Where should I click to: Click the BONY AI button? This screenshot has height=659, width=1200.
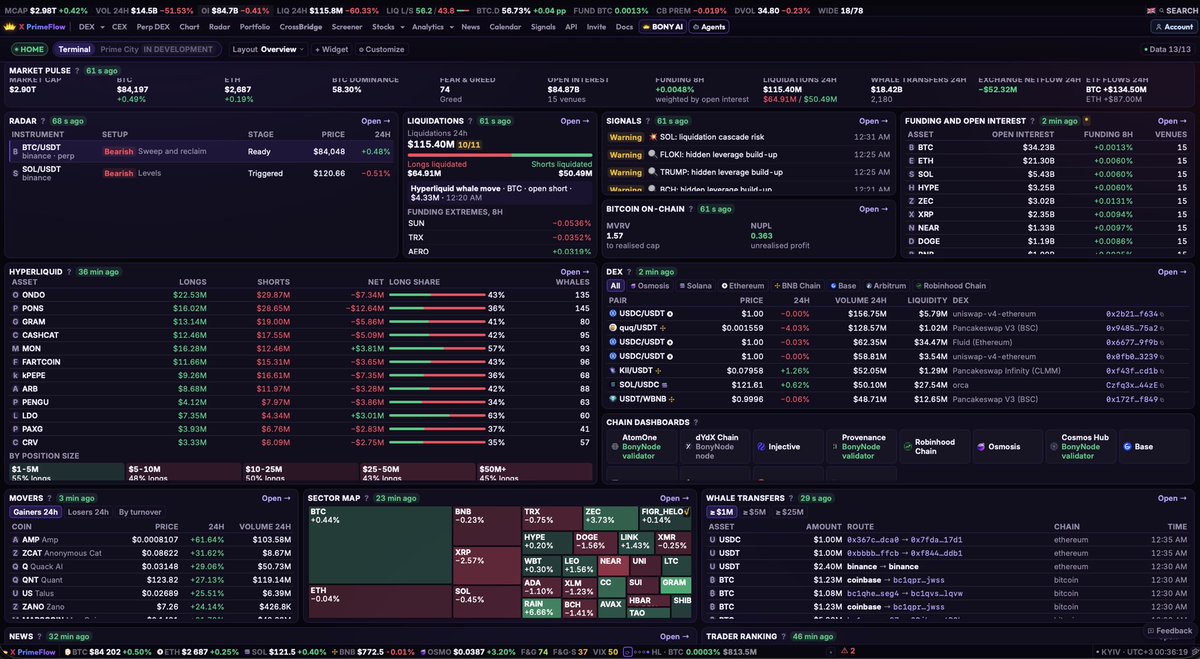coord(661,27)
